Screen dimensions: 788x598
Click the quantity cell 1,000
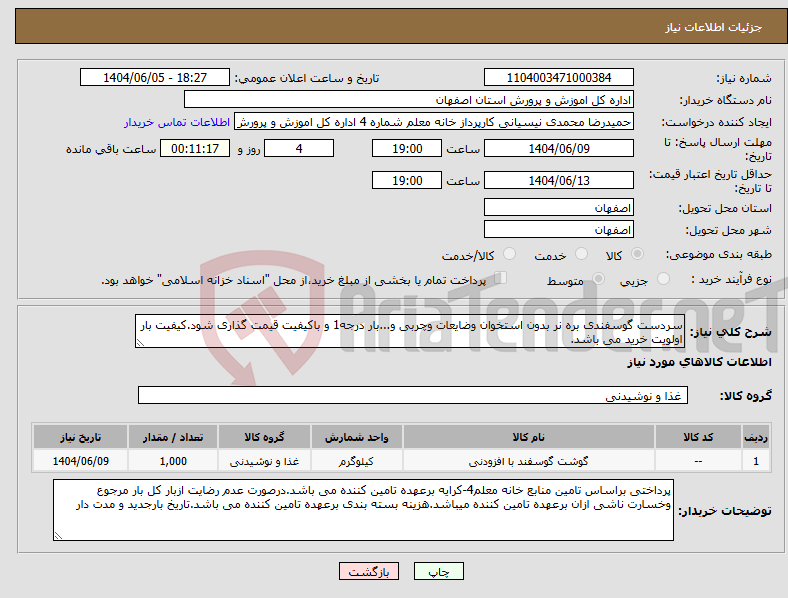click(173, 461)
